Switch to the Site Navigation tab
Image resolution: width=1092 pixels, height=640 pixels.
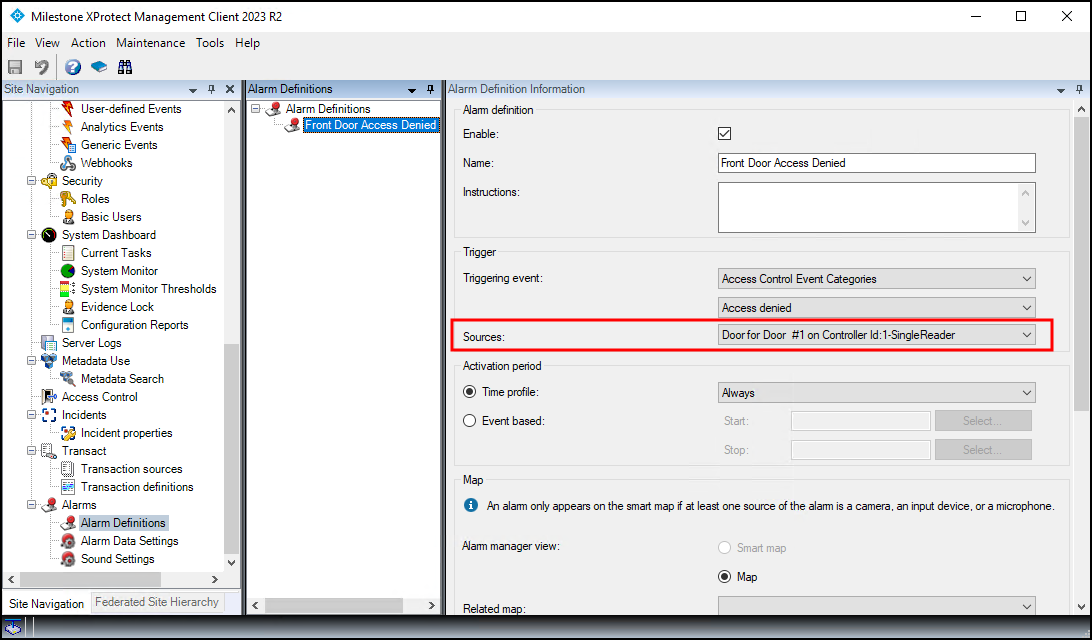tap(47, 603)
